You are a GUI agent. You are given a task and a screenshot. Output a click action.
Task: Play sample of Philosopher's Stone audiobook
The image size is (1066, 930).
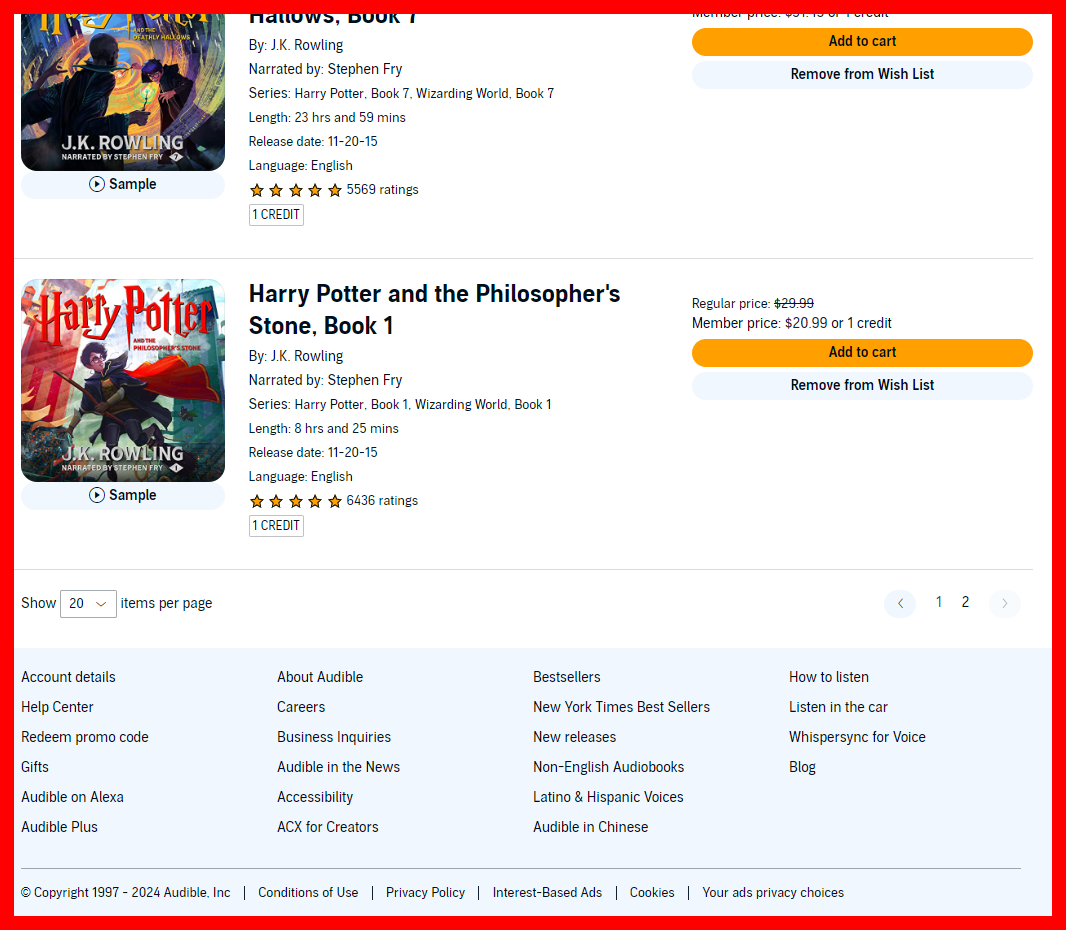click(x=122, y=495)
